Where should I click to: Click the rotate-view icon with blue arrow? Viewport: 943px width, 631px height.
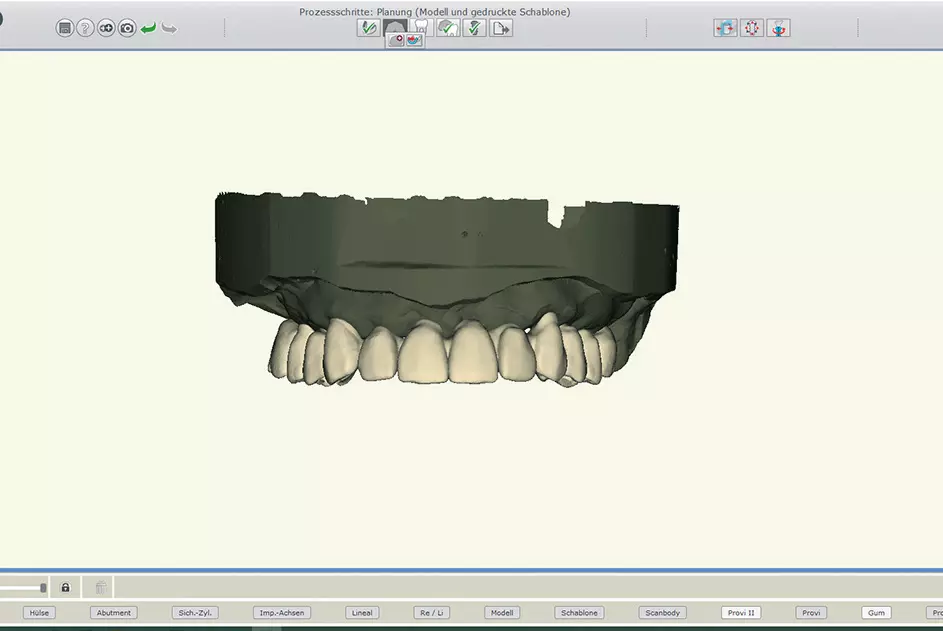click(725, 28)
